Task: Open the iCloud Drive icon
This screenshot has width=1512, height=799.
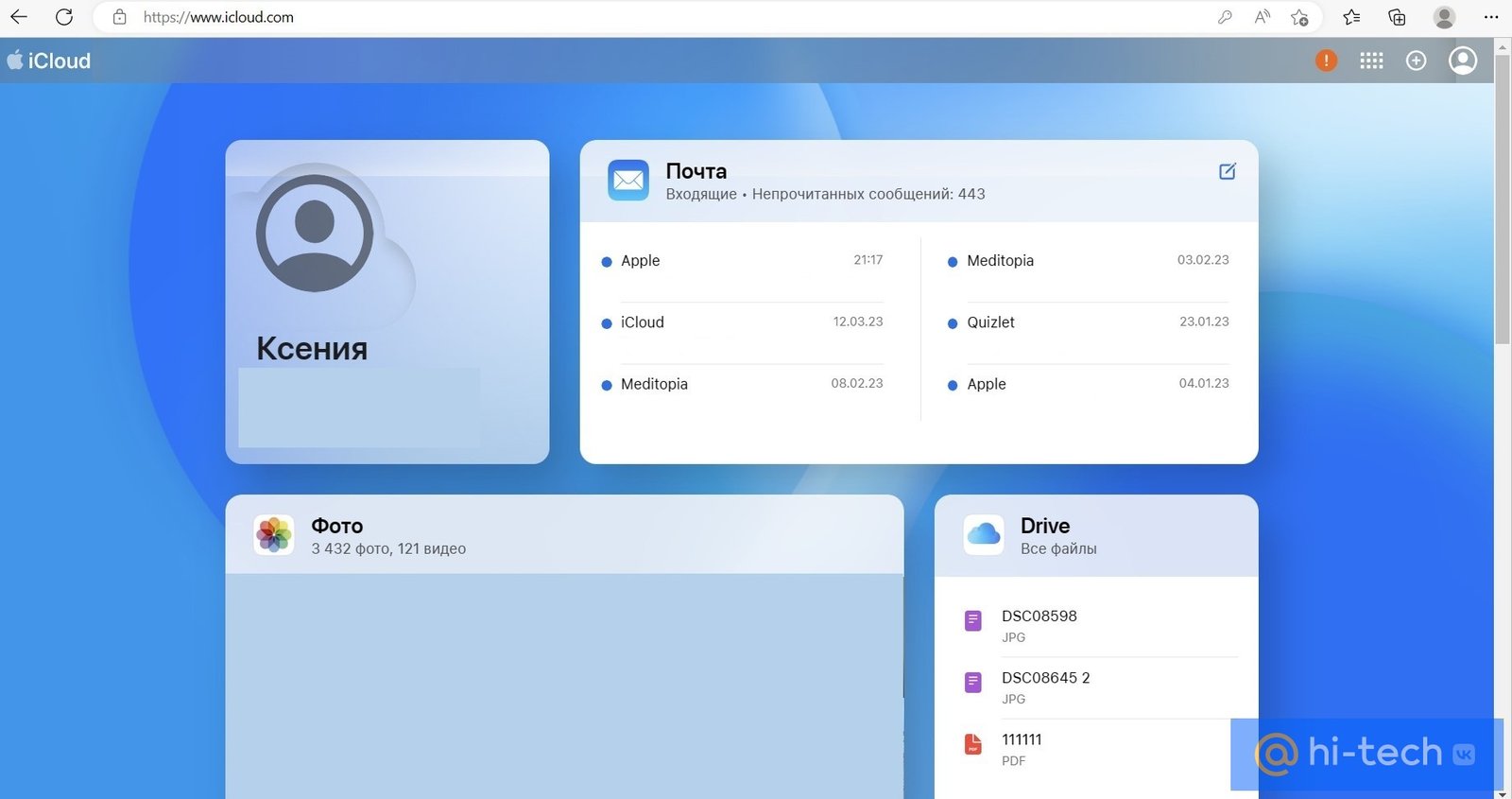Action: pos(984,535)
